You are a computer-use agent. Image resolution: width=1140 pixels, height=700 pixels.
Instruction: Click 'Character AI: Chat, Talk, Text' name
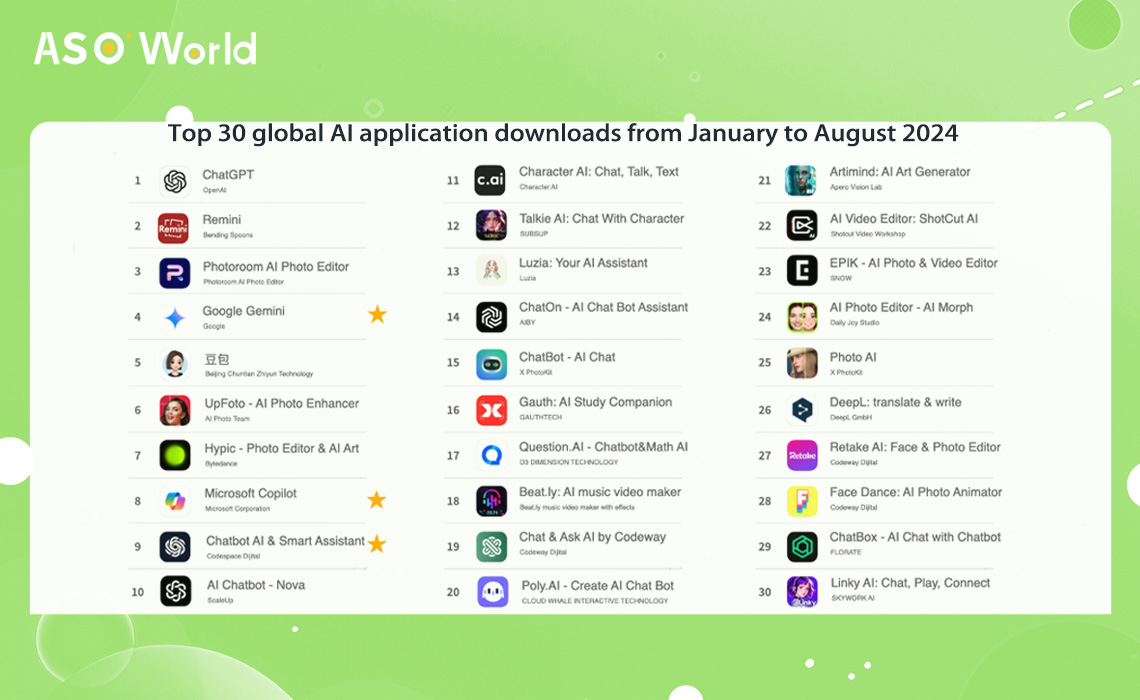coord(598,172)
